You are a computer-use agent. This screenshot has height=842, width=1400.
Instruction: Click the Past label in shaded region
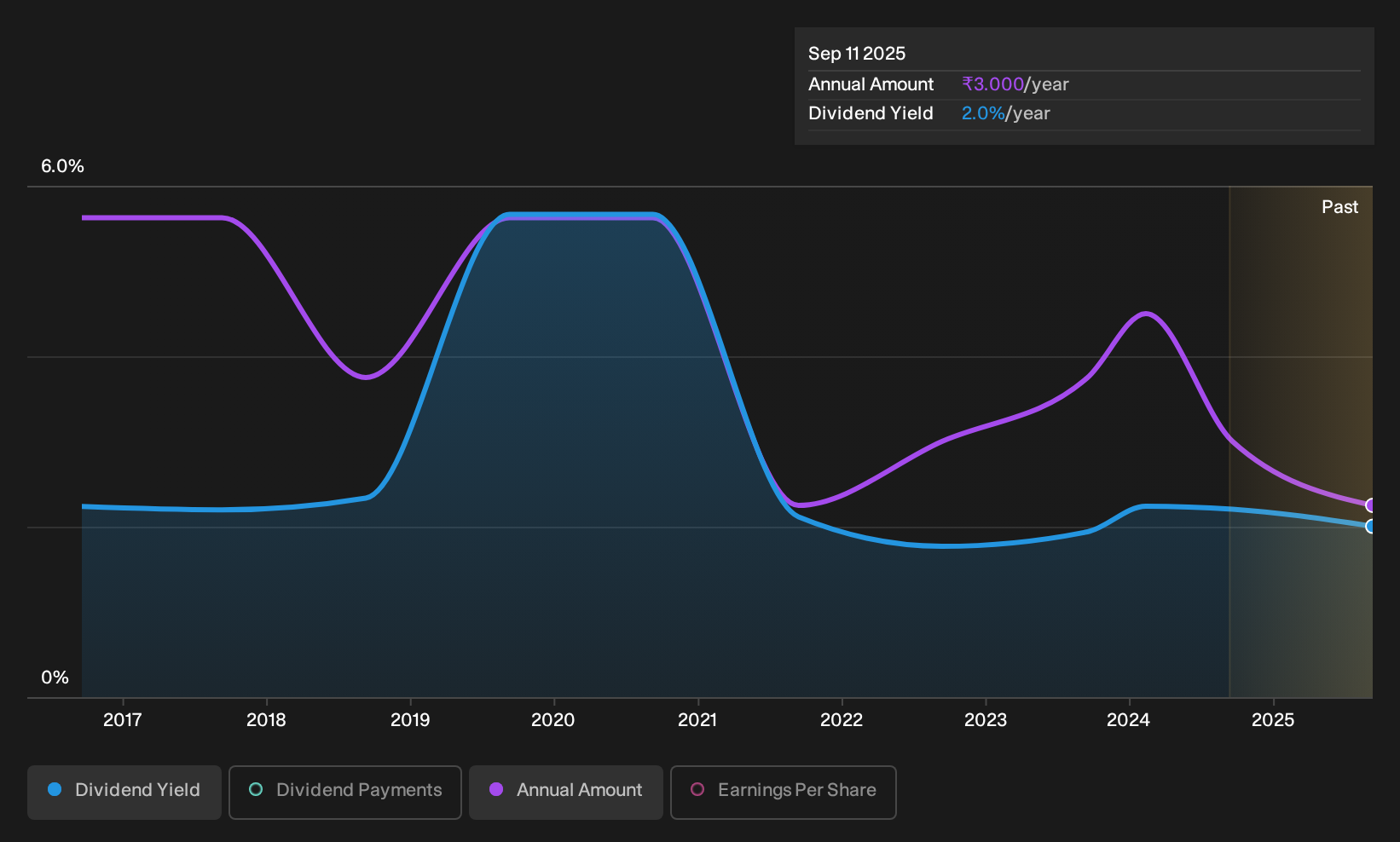click(x=1339, y=207)
